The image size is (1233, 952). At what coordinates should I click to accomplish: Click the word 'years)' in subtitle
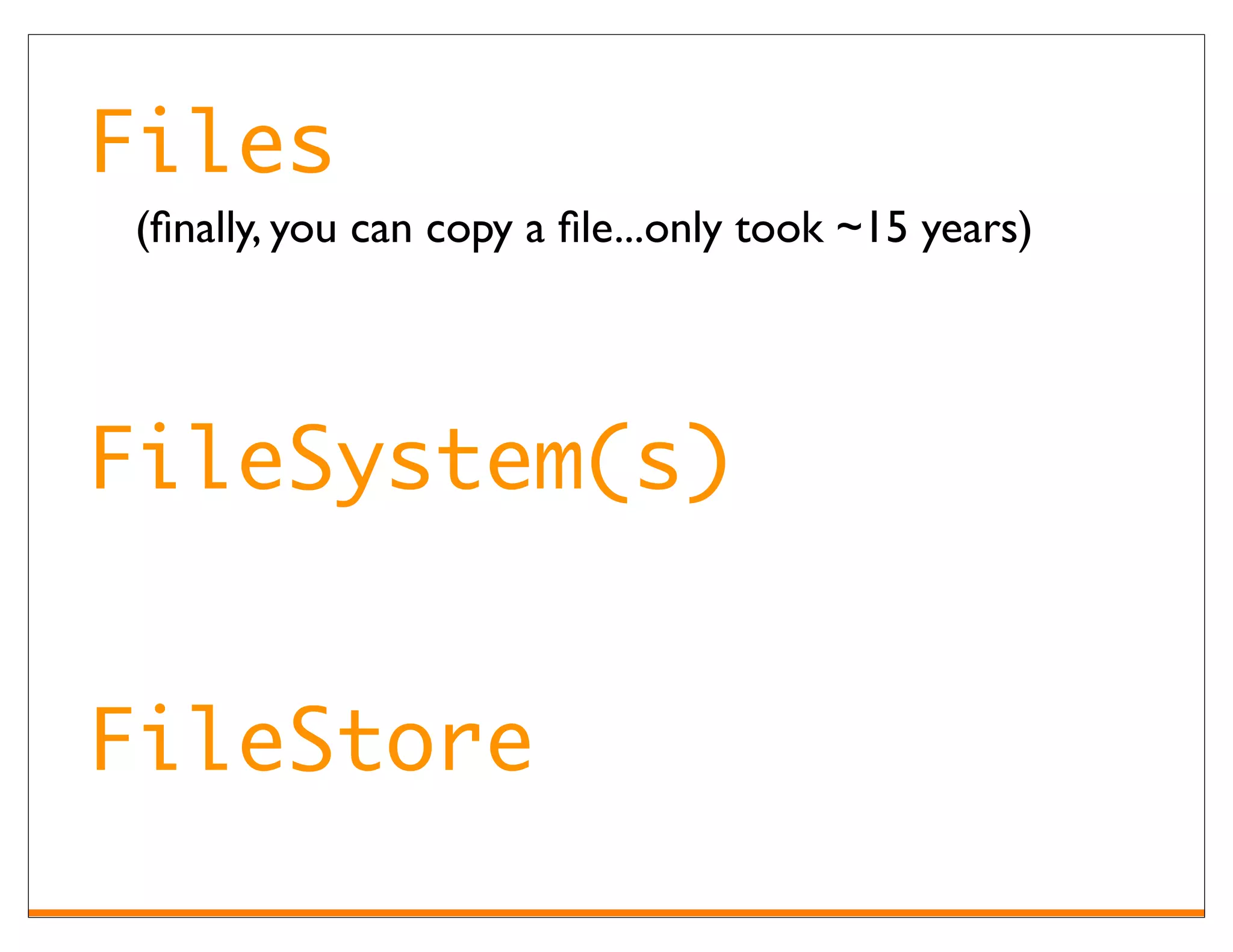click(976, 230)
